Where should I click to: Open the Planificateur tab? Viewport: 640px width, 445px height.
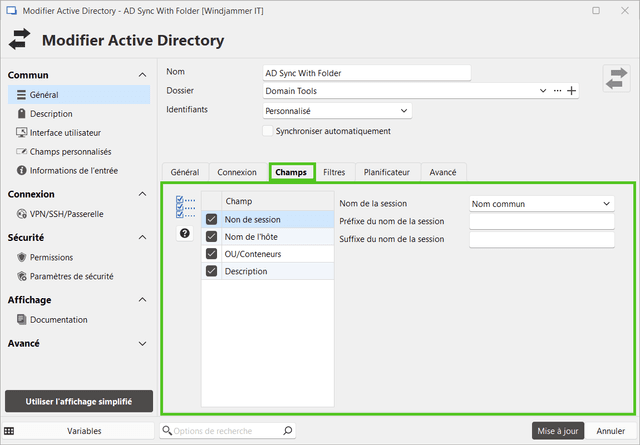click(x=385, y=172)
